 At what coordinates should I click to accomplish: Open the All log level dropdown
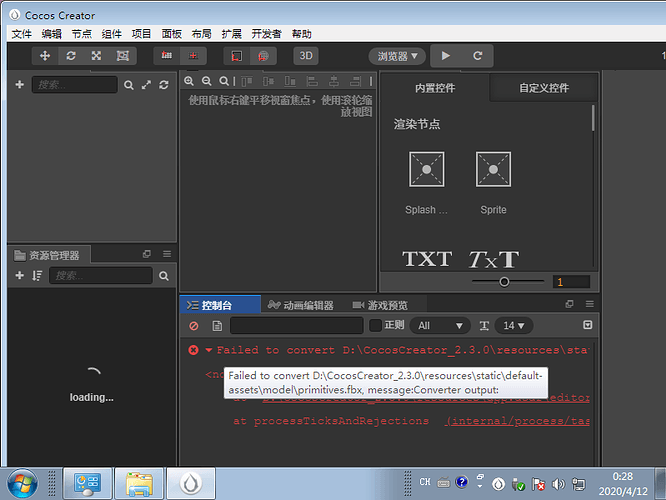(x=440, y=325)
